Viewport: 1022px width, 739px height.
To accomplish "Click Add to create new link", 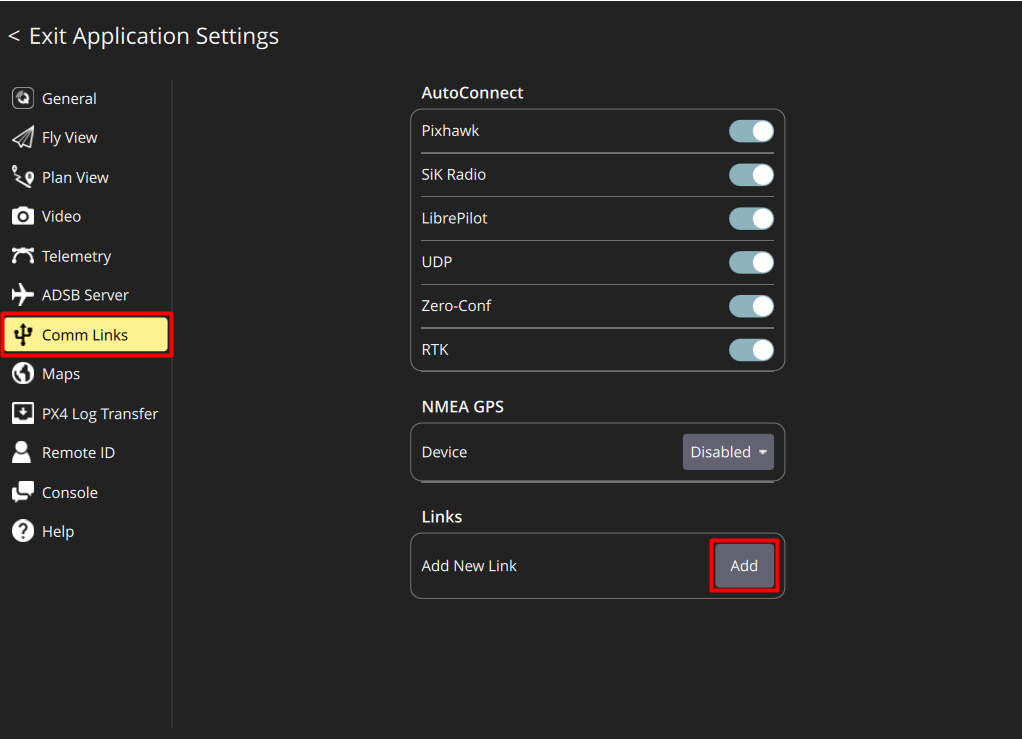I will (x=744, y=566).
